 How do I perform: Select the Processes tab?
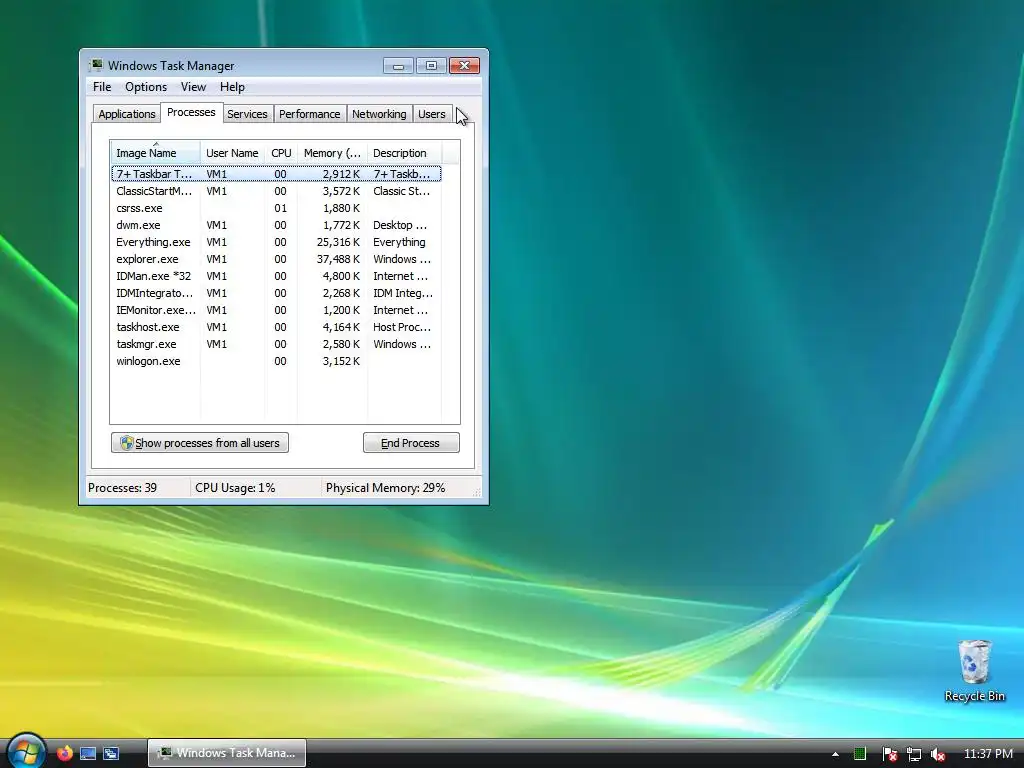coord(191,112)
